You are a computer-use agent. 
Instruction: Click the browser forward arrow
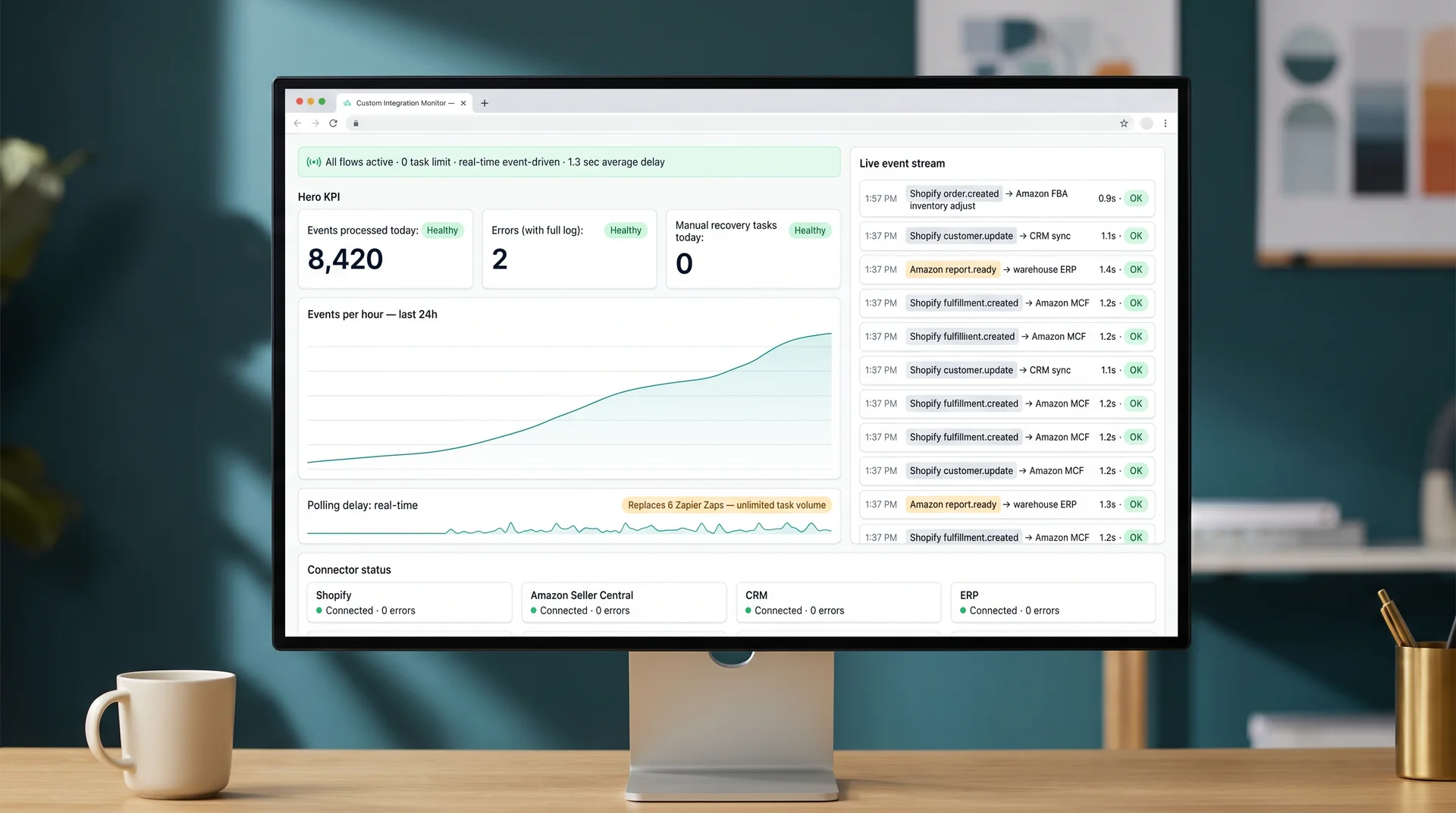tap(315, 124)
